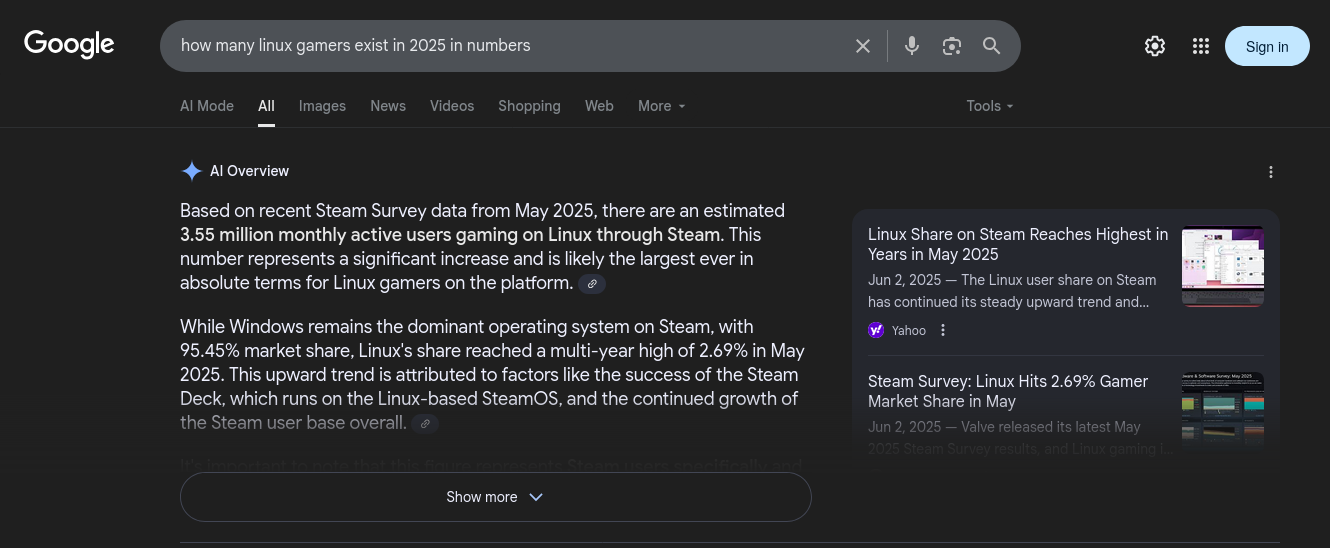Click thumbnail of Steam Survey article

click(1223, 410)
